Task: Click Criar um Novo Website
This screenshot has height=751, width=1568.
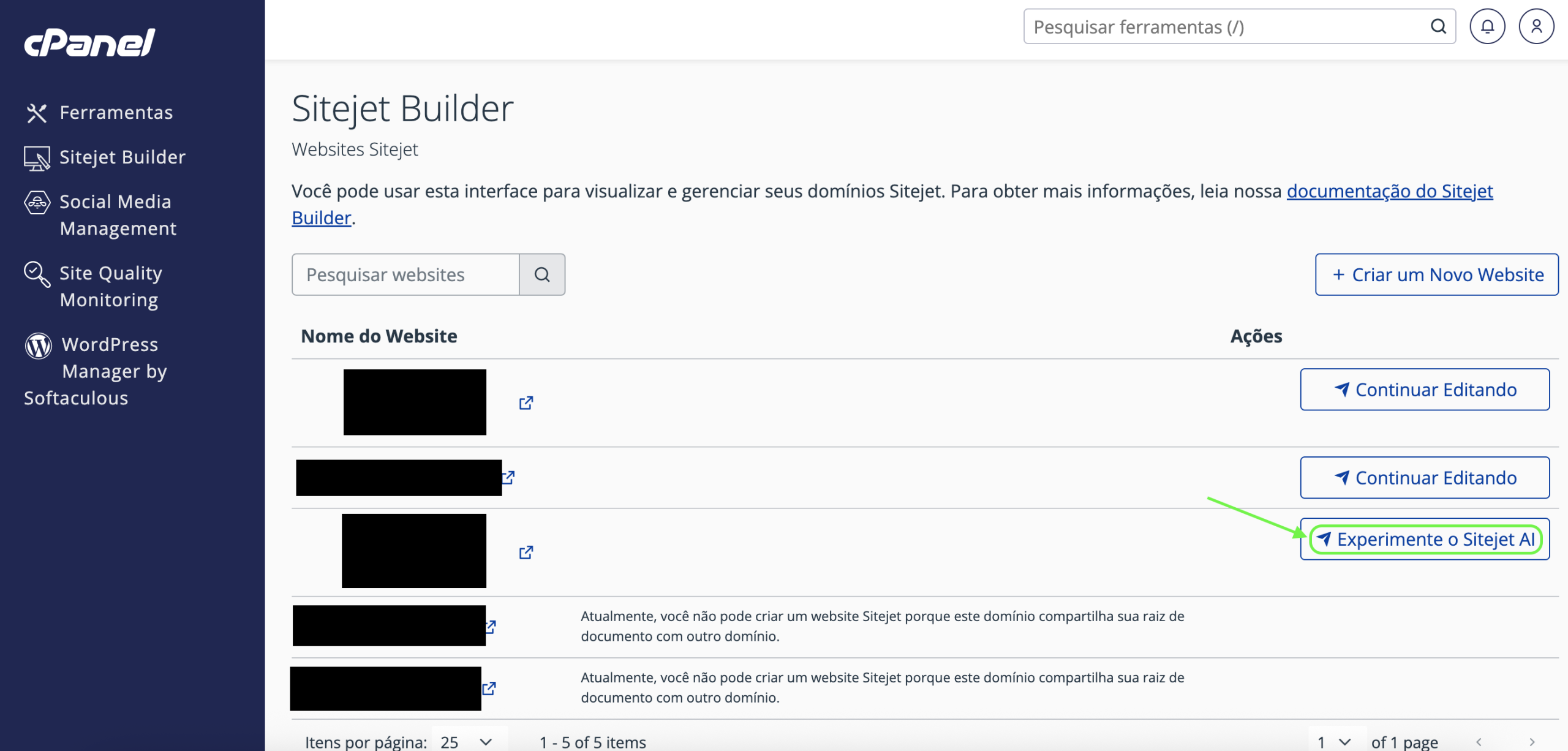Action: pos(1437,274)
